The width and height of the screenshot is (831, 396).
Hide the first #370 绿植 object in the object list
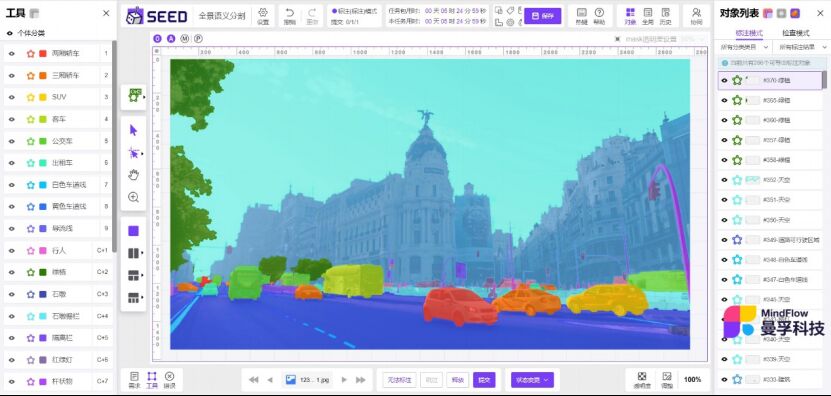coord(724,81)
